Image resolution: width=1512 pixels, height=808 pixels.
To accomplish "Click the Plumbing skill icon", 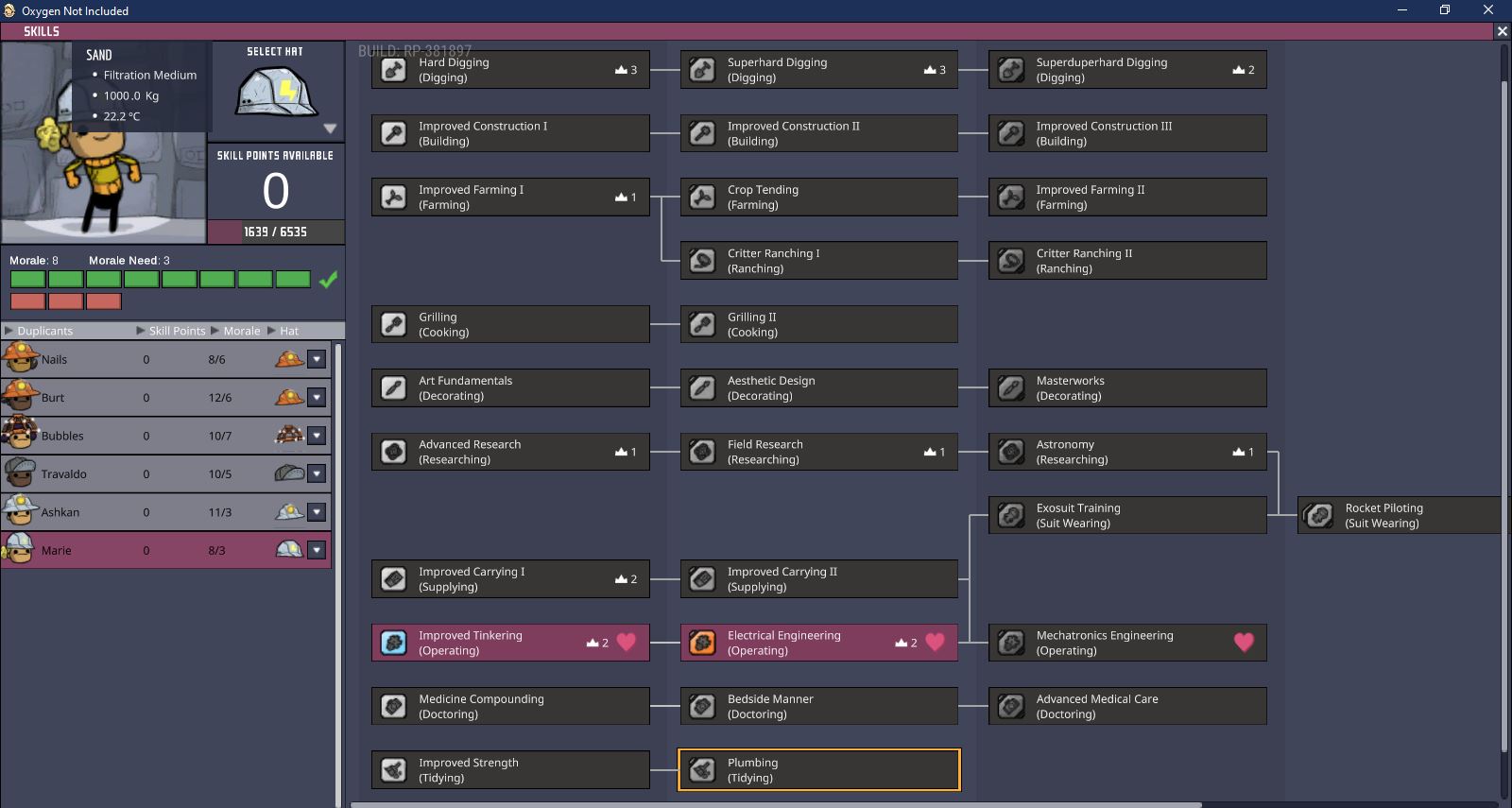I will pyautogui.click(x=702, y=770).
